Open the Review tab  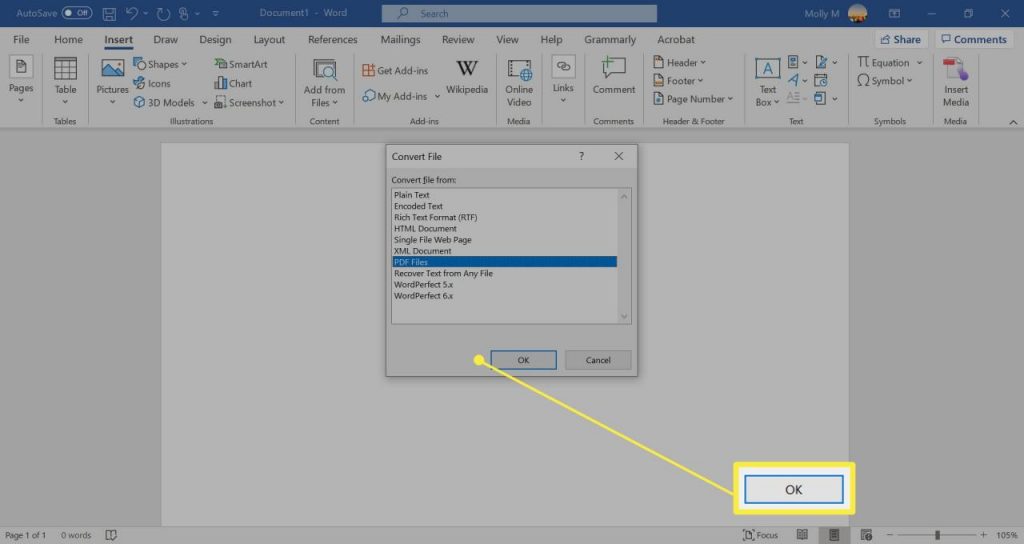(458, 39)
